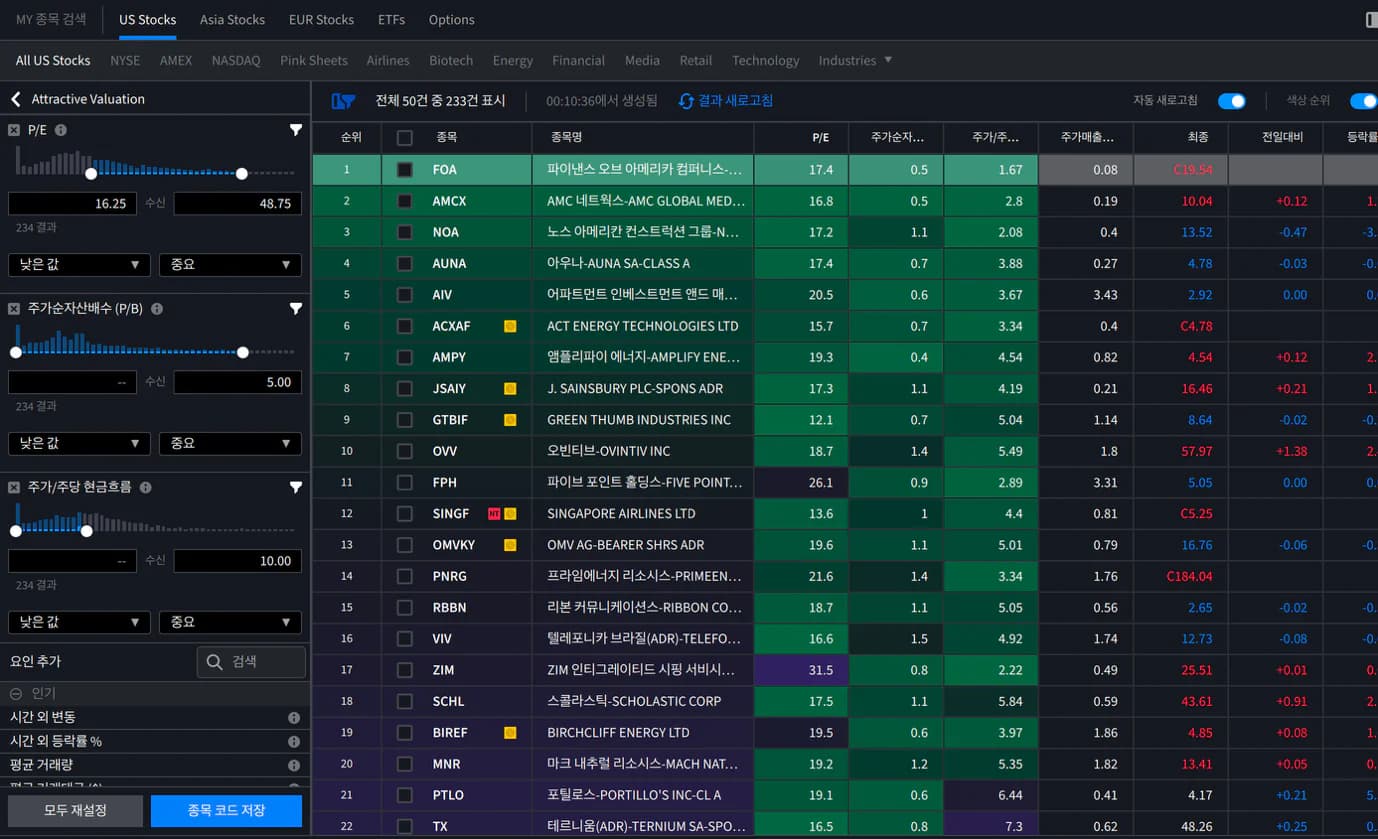Click the yellow badge next to GTBIF
Viewport: 1378px width, 839px height.
coord(510,420)
